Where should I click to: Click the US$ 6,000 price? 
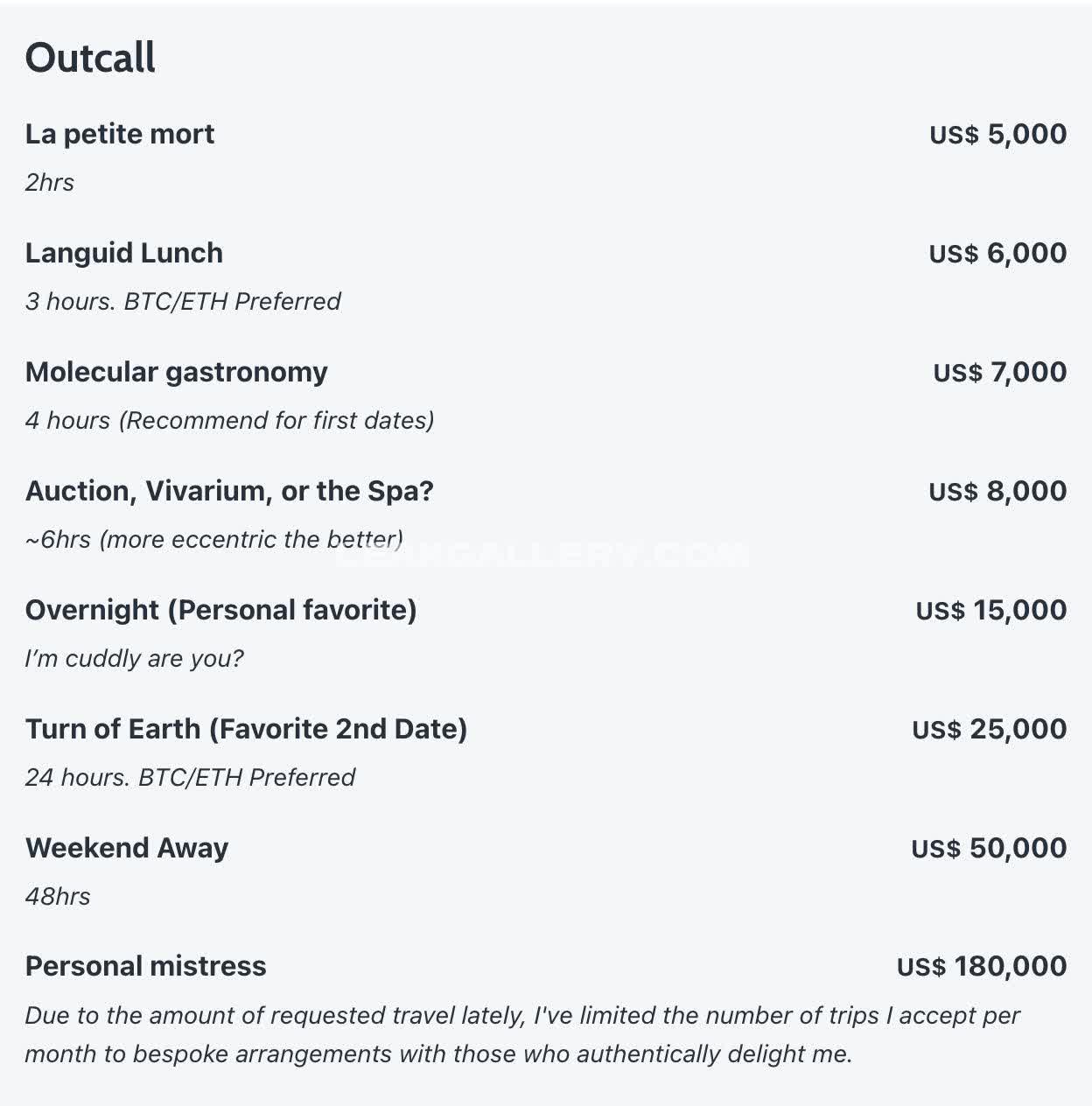point(997,253)
